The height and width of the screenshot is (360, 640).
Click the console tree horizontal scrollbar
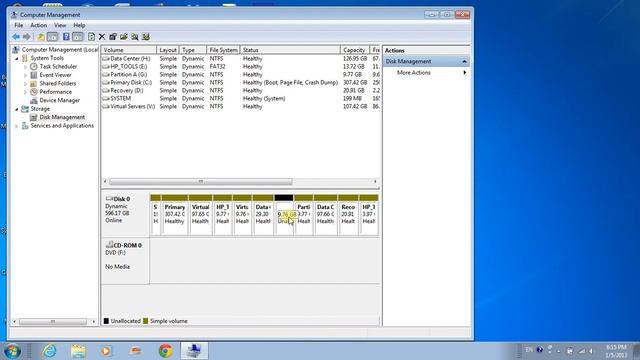(54, 322)
